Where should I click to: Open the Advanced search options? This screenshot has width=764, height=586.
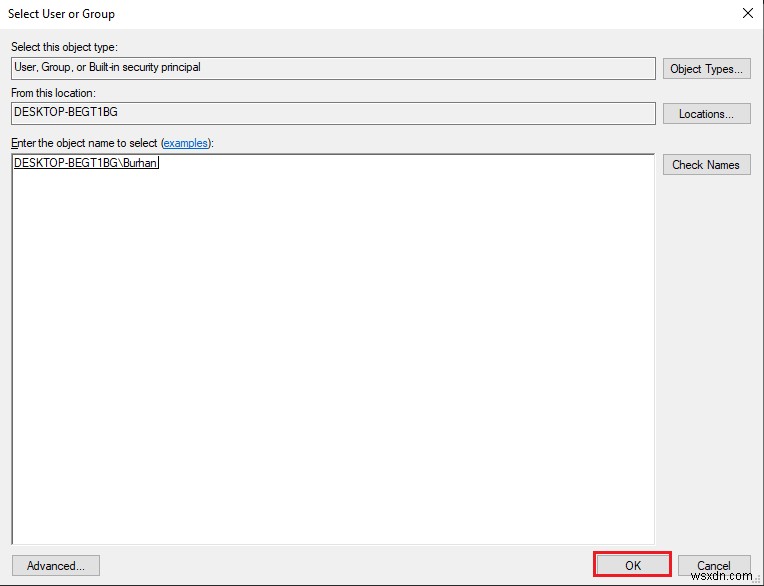(x=56, y=566)
